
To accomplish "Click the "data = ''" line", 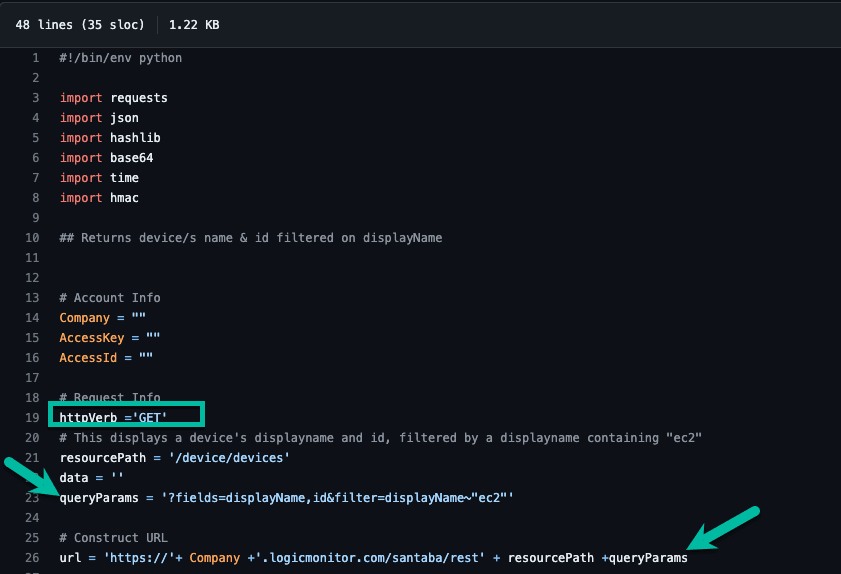I will 92,477.
